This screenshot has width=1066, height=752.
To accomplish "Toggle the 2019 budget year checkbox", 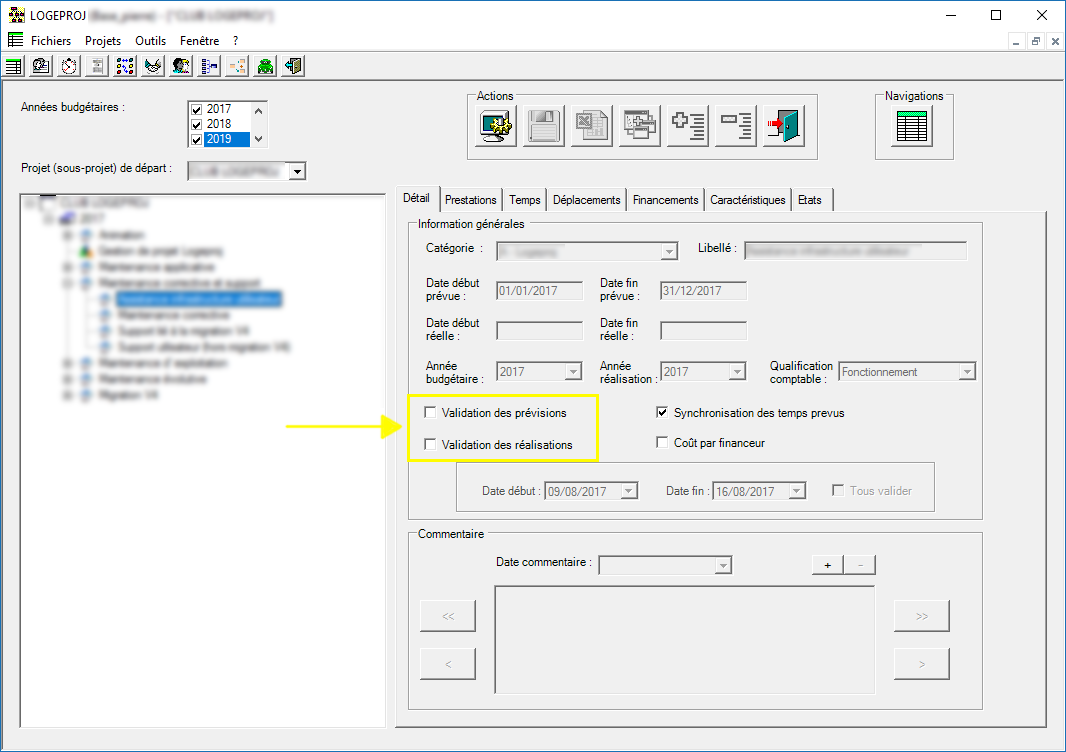I will point(196,139).
